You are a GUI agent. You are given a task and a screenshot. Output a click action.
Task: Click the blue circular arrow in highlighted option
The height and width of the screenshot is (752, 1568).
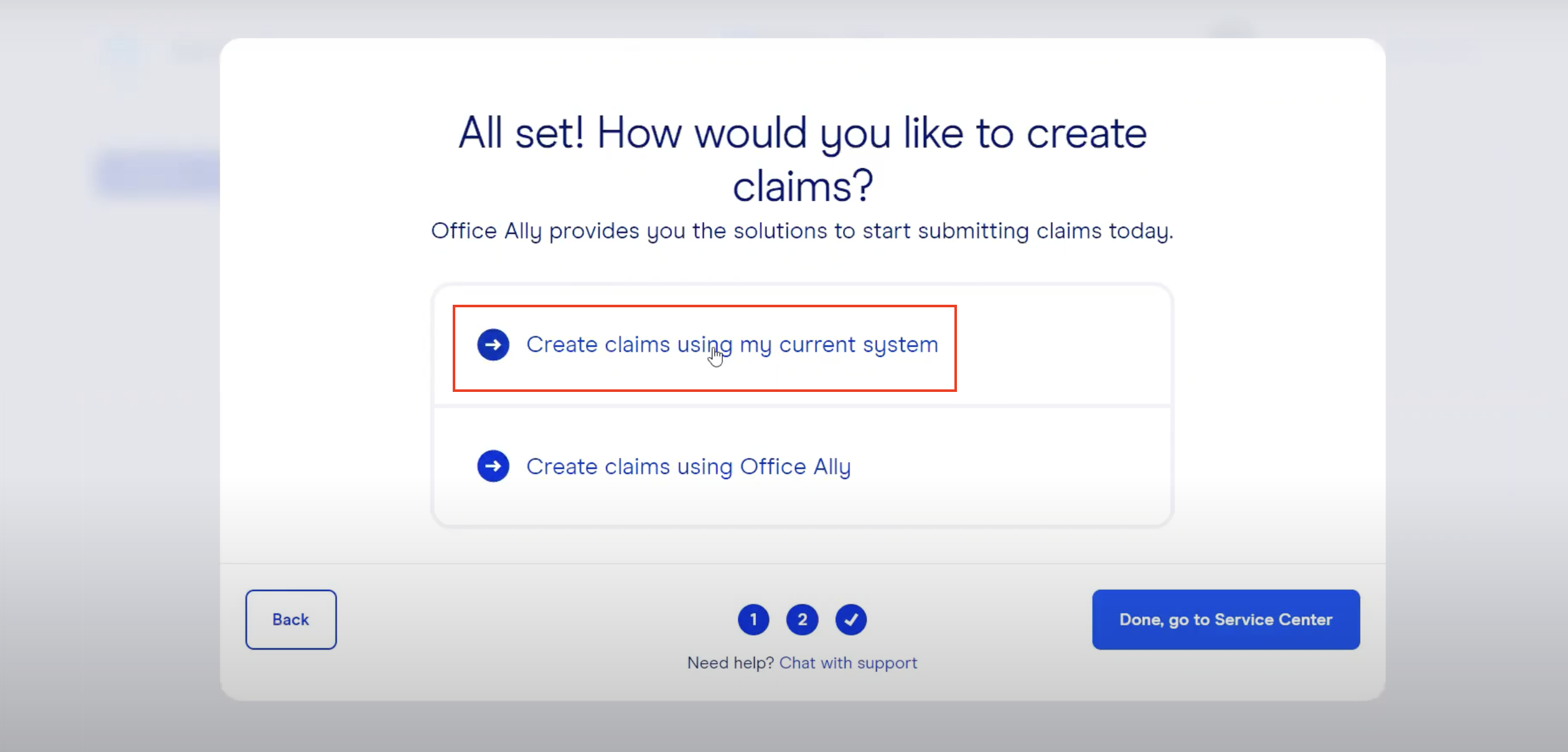(x=493, y=344)
